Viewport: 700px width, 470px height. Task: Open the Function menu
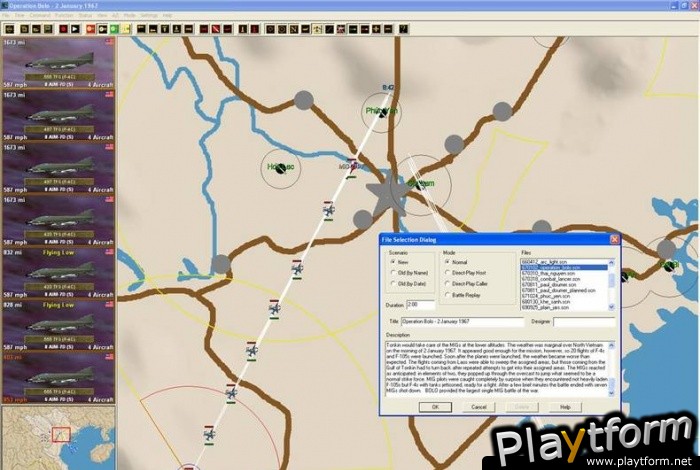[x=64, y=16]
